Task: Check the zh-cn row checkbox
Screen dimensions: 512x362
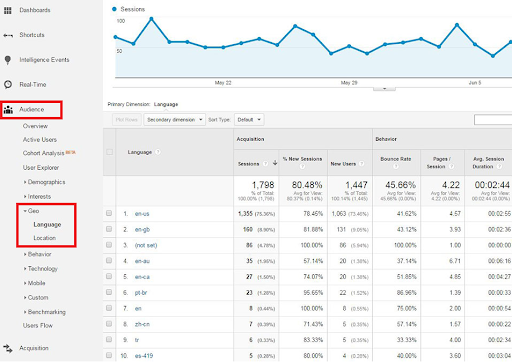Action: point(109,324)
